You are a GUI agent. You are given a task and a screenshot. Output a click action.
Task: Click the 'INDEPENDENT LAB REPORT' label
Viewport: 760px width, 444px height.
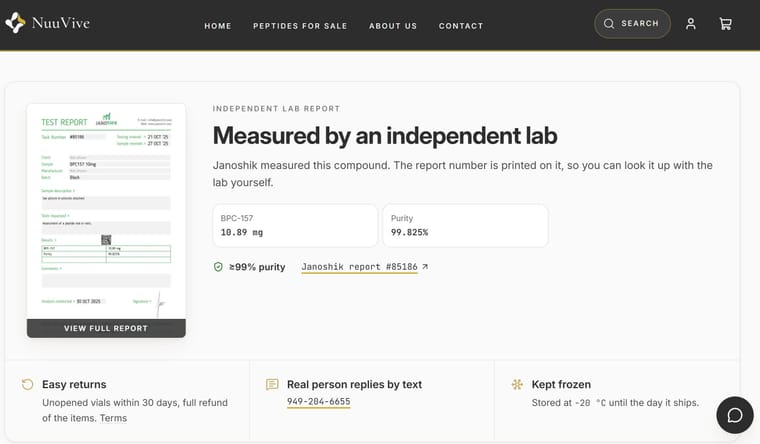tap(276, 109)
